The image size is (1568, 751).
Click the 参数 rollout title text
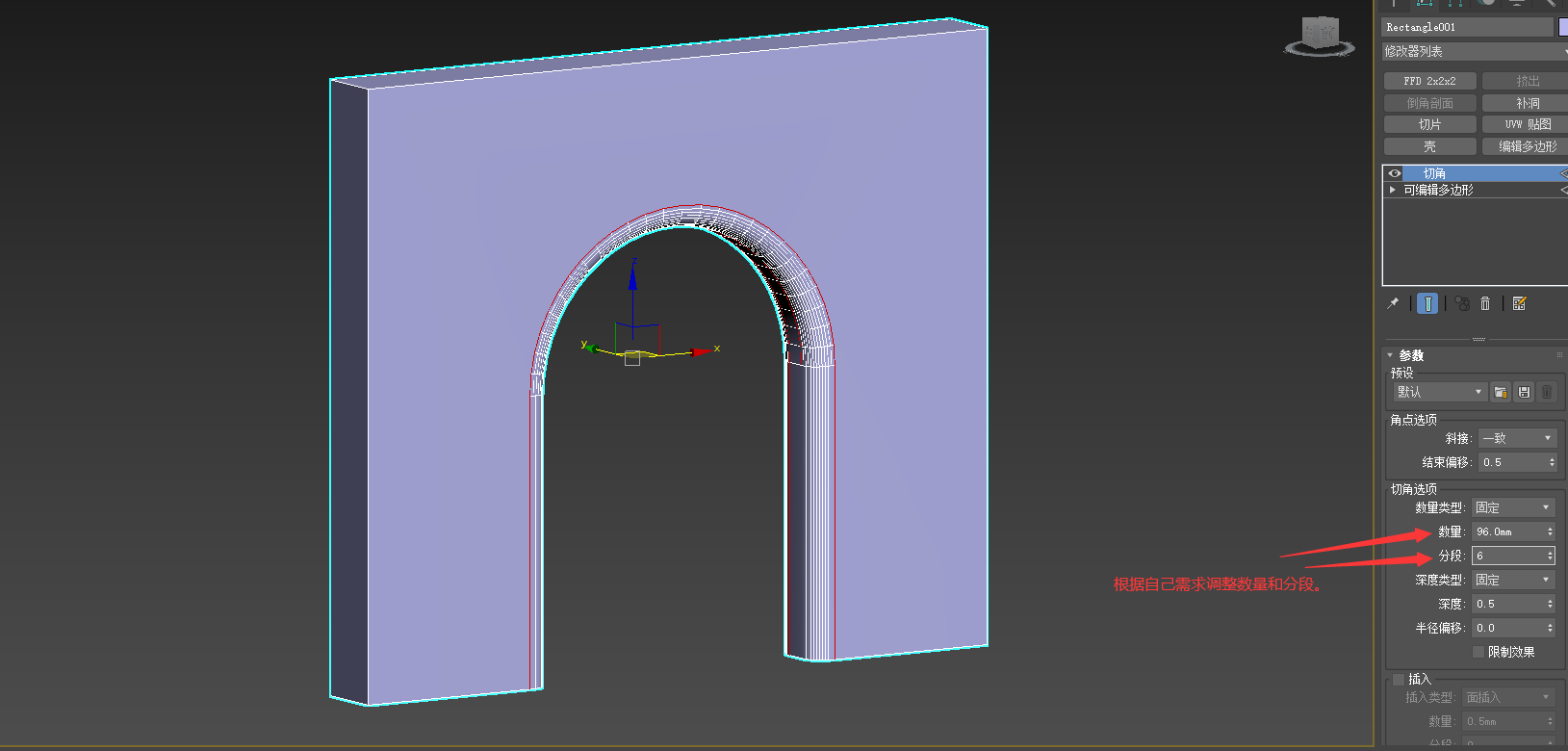coord(1411,355)
